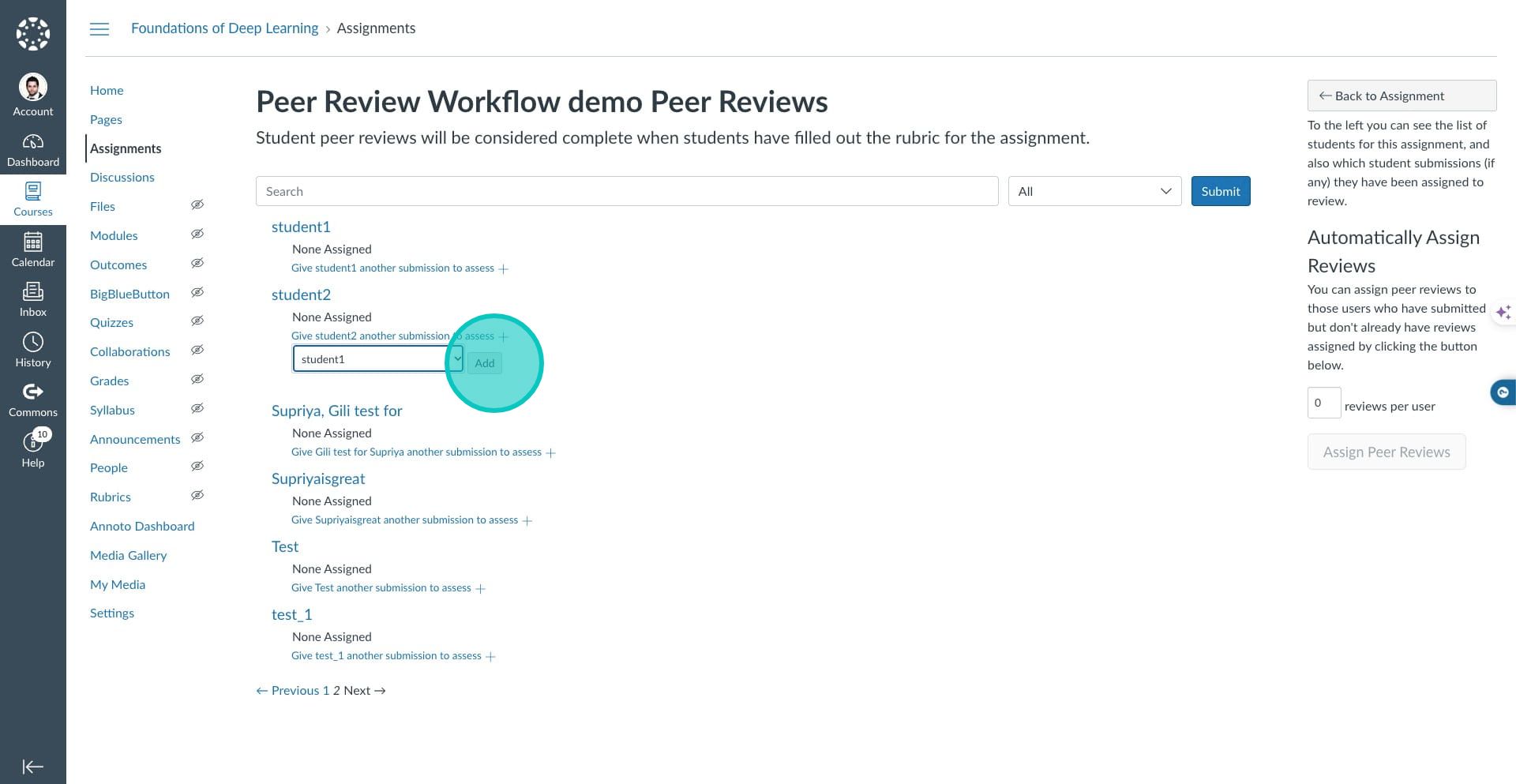Click Back to Assignment button
This screenshot has height=784, width=1516.
(1402, 96)
